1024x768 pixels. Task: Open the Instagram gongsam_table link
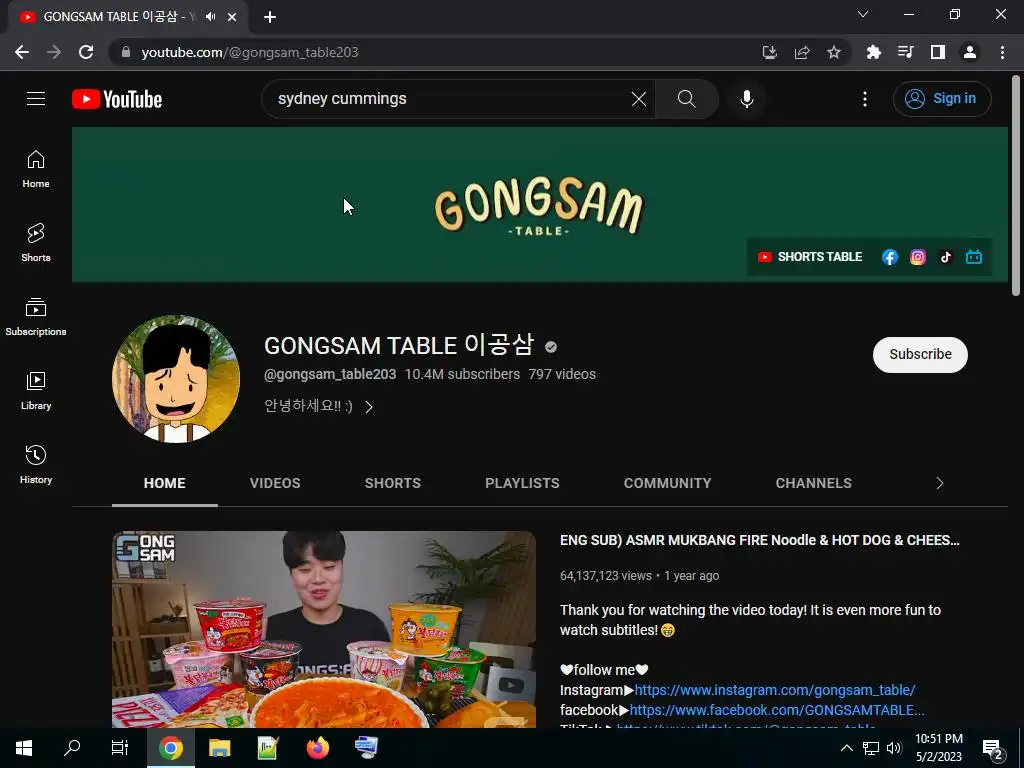pos(775,690)
